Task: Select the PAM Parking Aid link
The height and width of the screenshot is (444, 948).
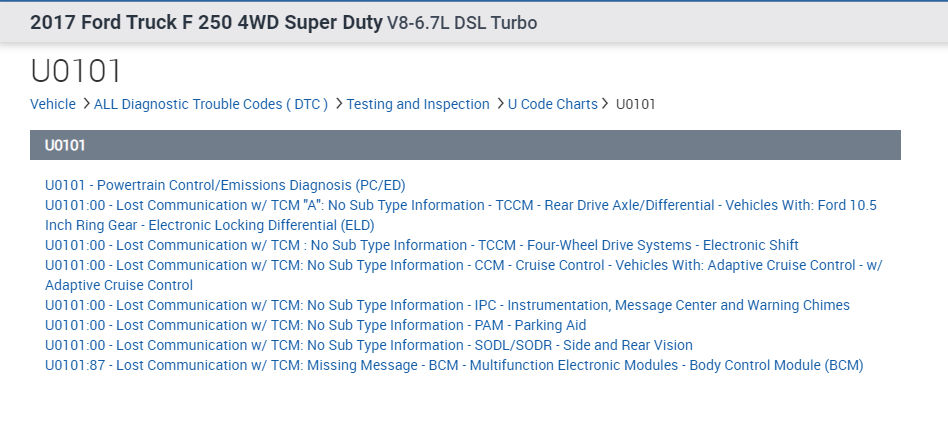Action: [315, 325]
